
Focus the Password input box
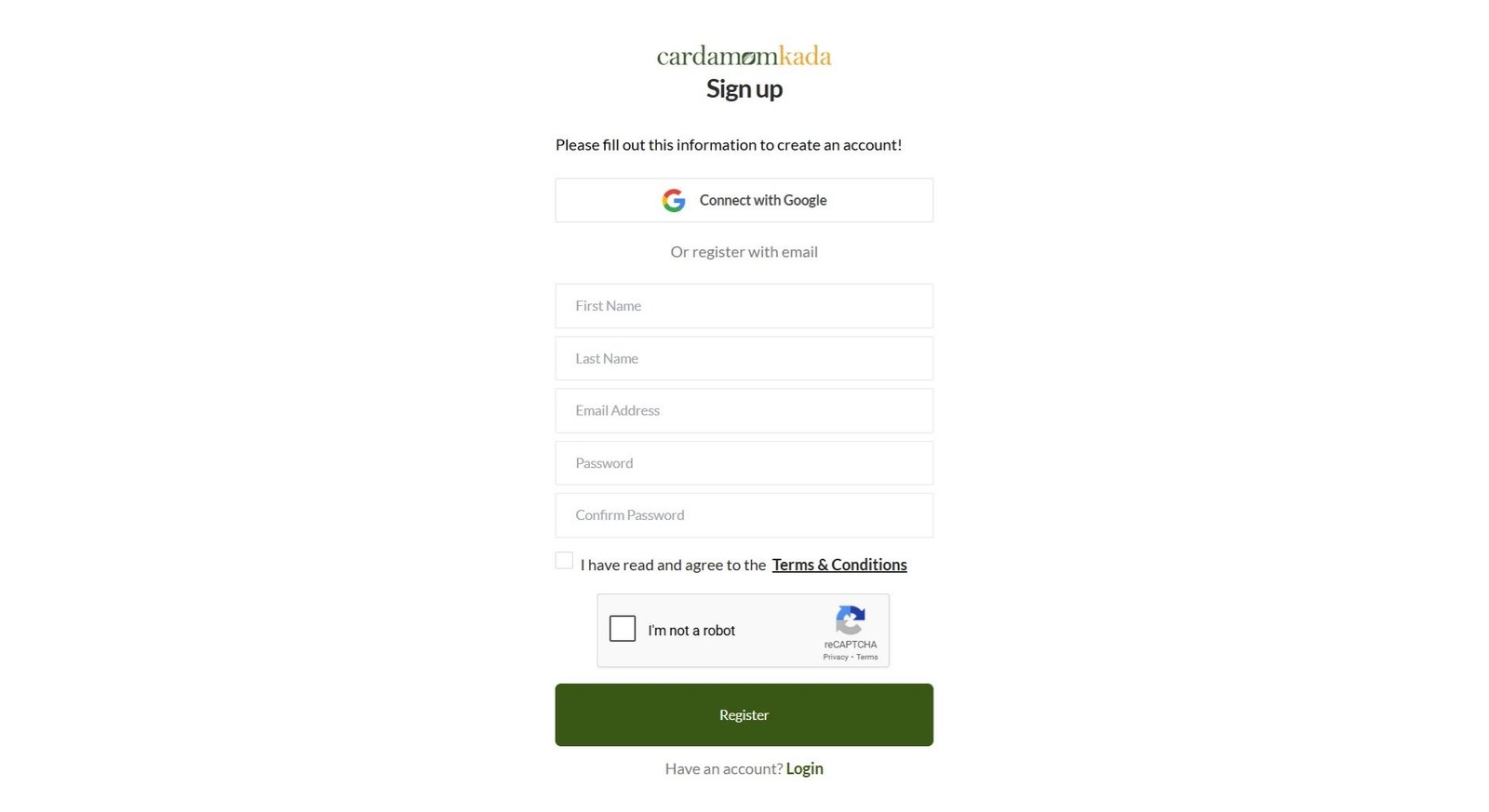[x=744, y=463]
